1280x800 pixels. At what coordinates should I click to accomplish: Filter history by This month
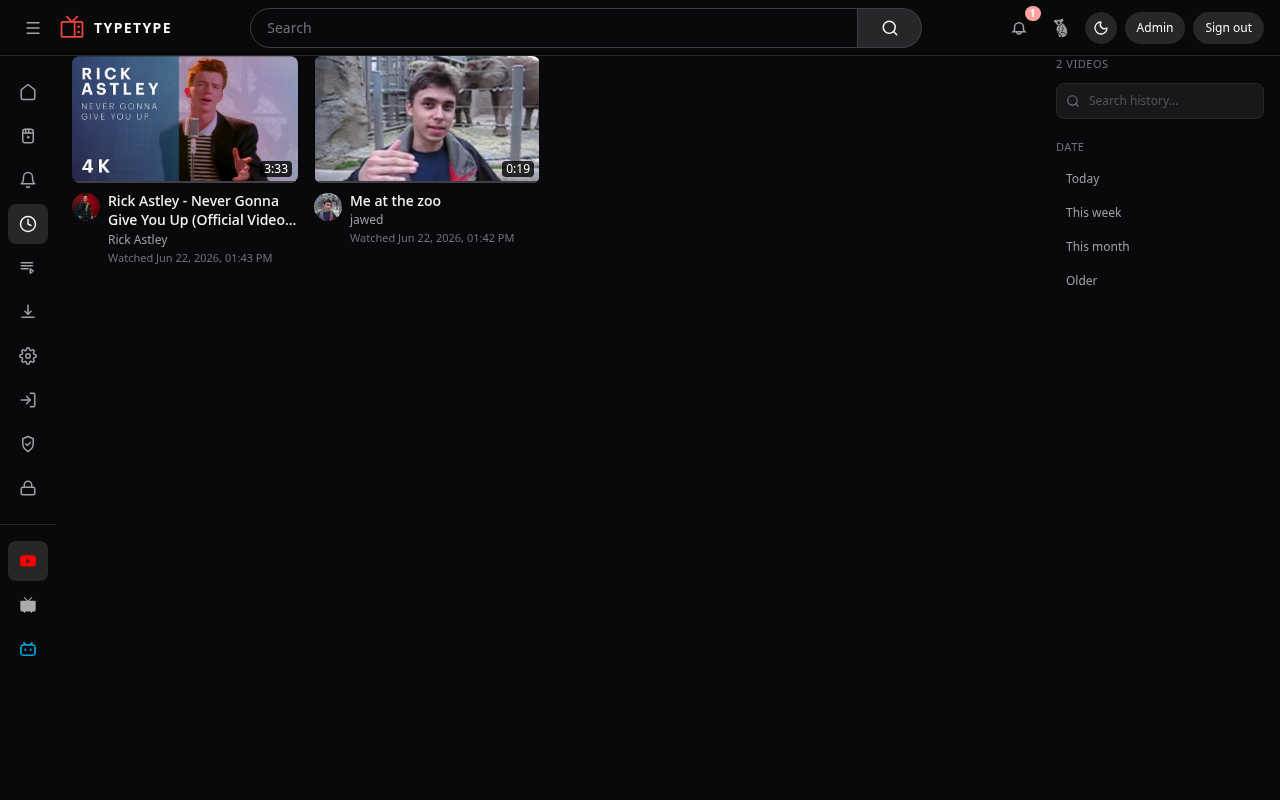click(1160, 247)
